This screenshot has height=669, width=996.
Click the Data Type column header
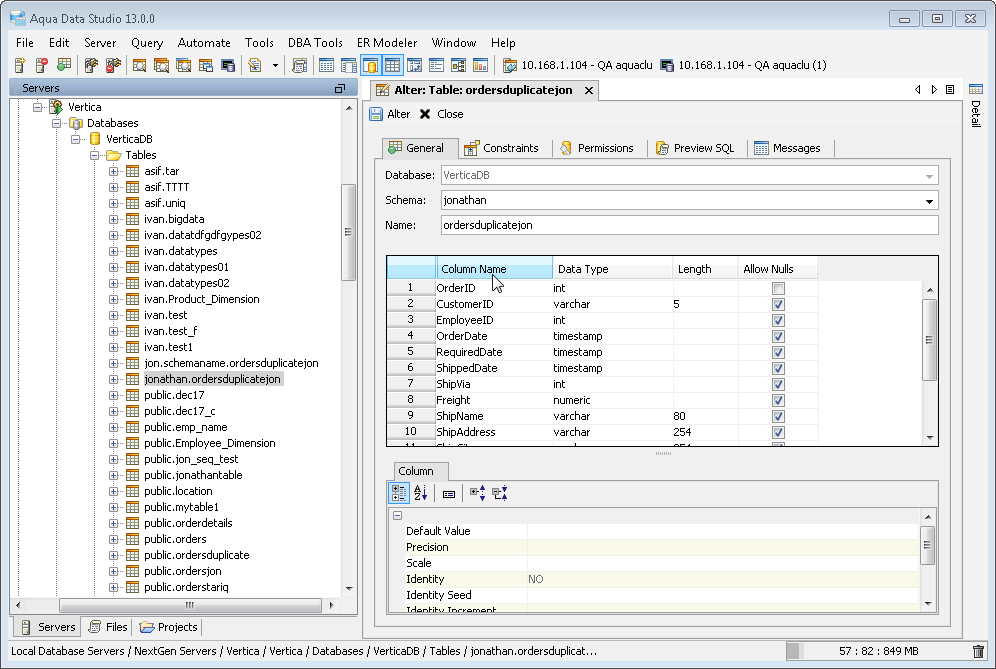612,269
